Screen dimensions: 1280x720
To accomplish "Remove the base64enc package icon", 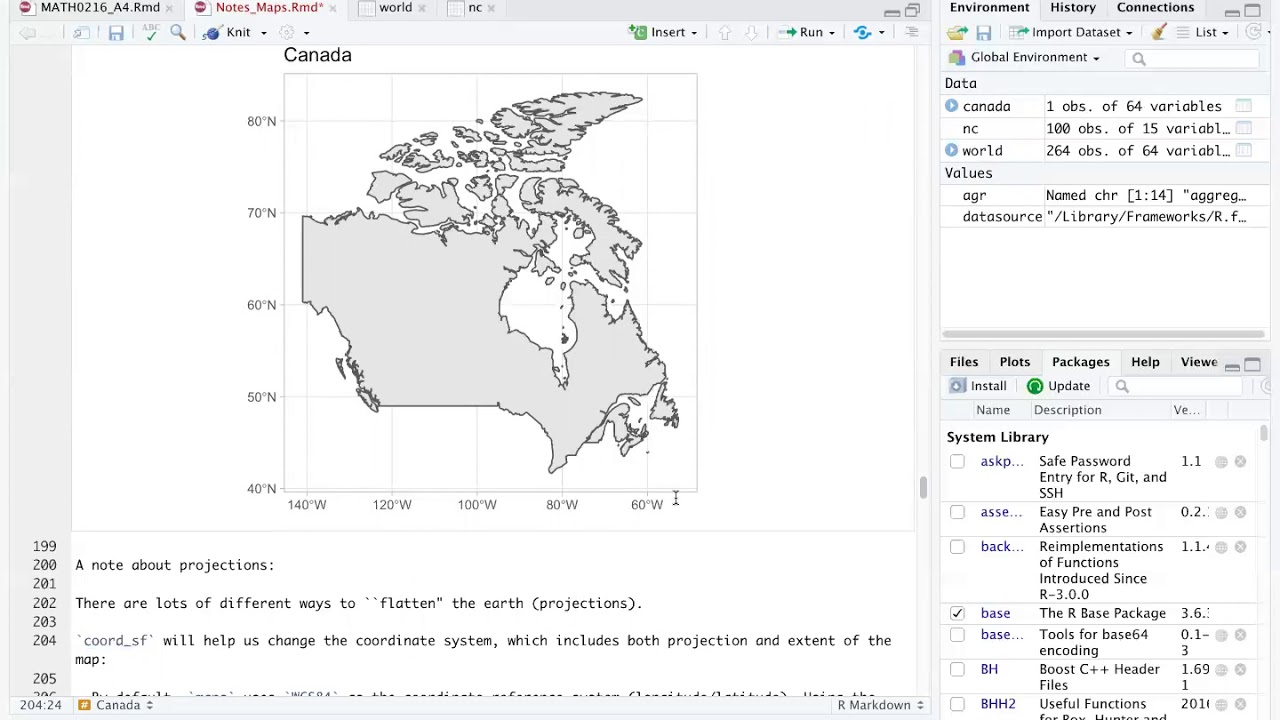I will coord(1240,635).
